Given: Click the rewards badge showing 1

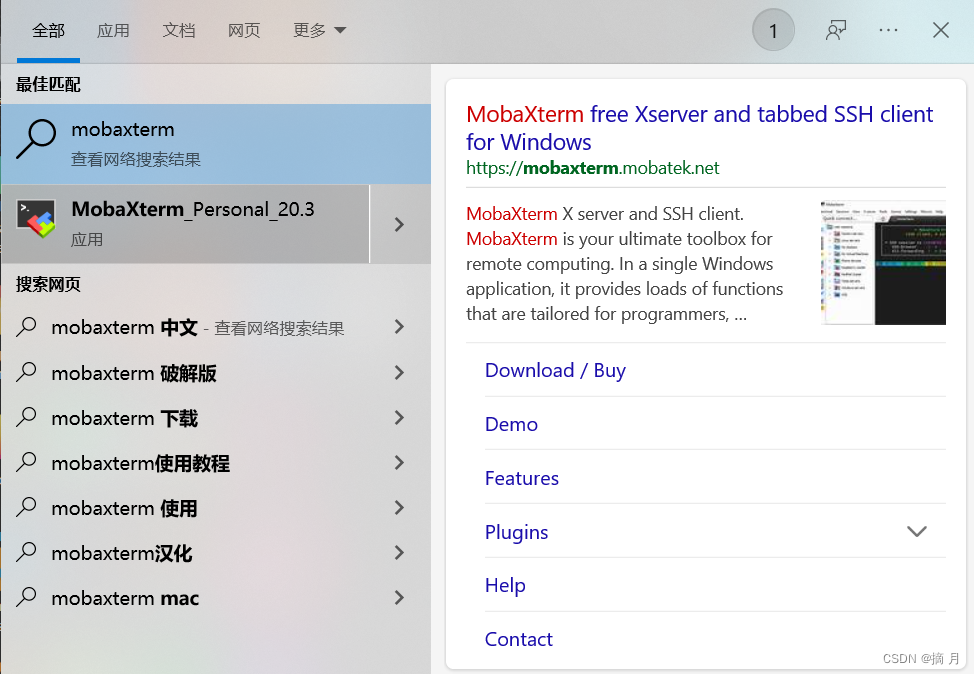Looking at the screenshot, I should pos(773,30).
